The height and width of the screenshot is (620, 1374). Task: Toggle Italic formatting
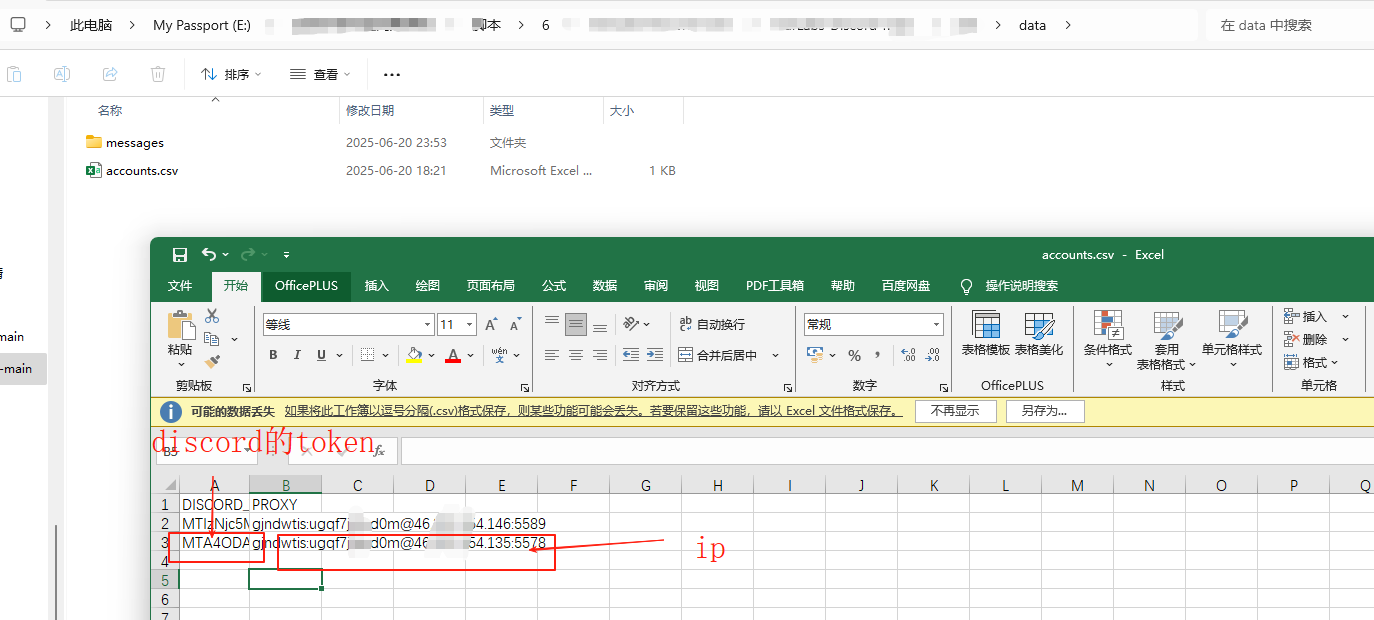click(x=297, y=355)
